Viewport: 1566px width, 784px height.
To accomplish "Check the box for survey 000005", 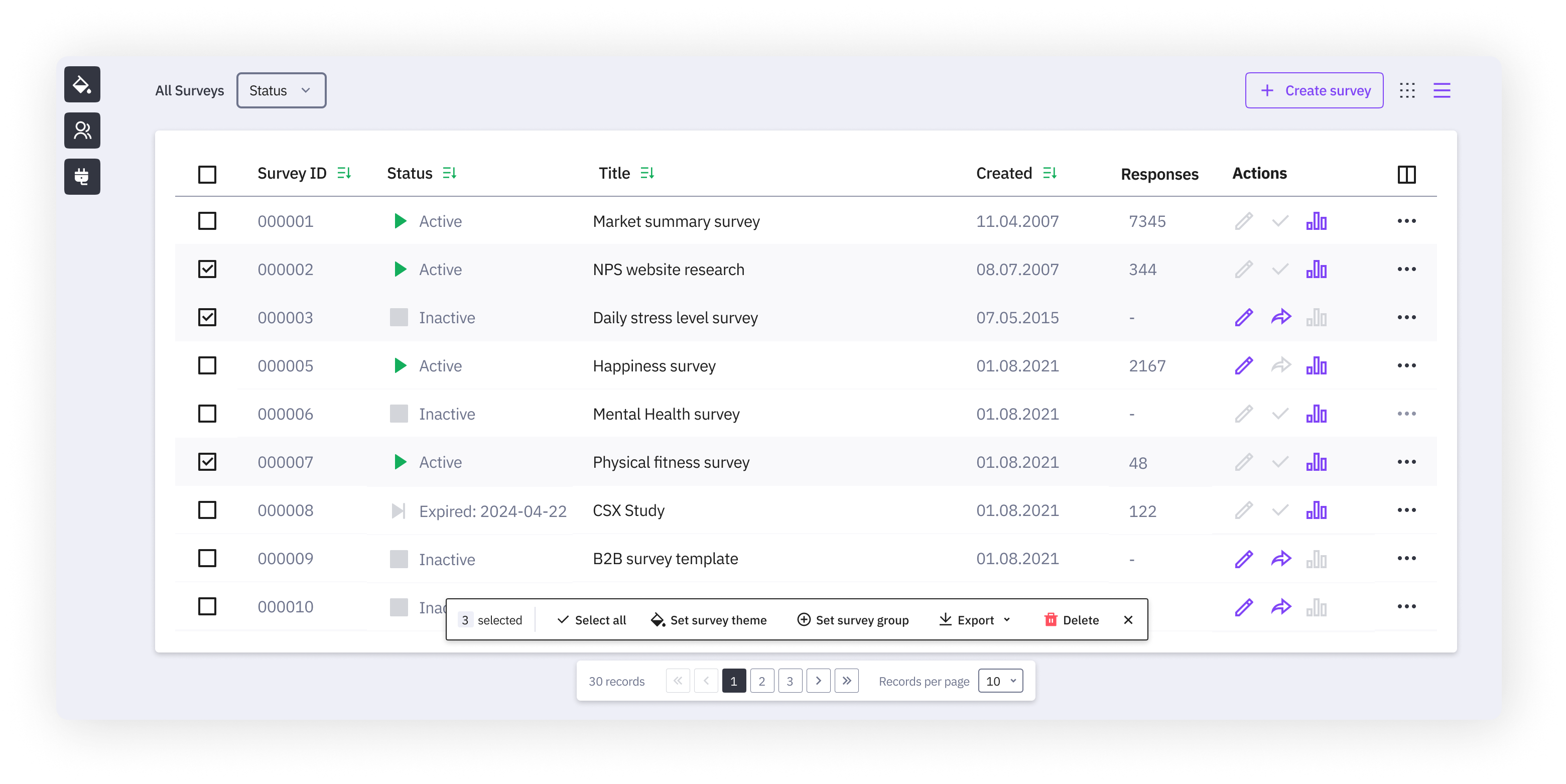I will (207, 365).
